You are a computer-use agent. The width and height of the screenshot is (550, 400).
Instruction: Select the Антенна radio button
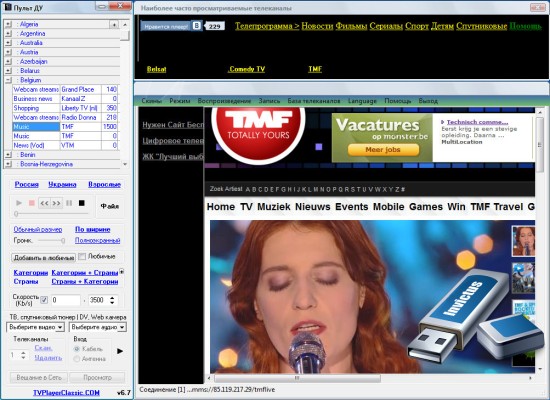click(x=76, y=359)
